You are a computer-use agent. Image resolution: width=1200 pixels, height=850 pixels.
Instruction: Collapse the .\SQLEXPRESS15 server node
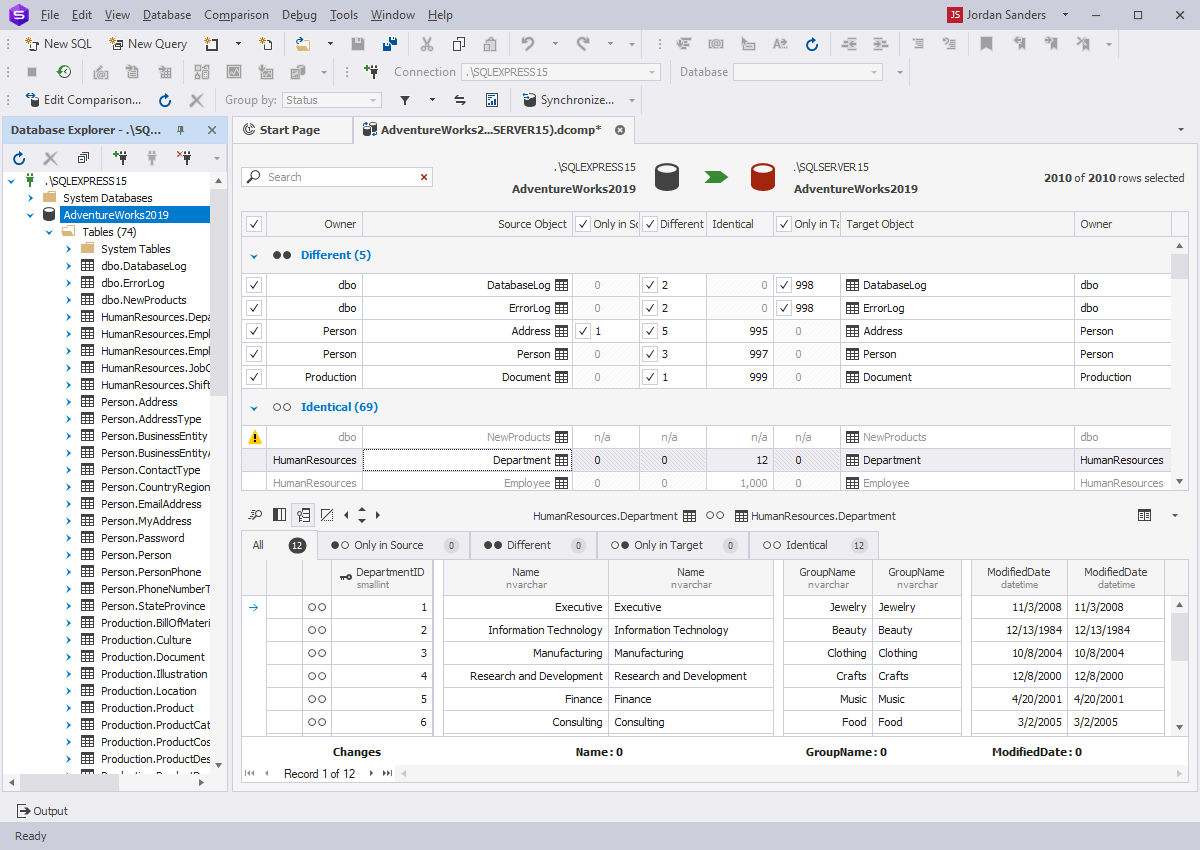click(11, 181)
